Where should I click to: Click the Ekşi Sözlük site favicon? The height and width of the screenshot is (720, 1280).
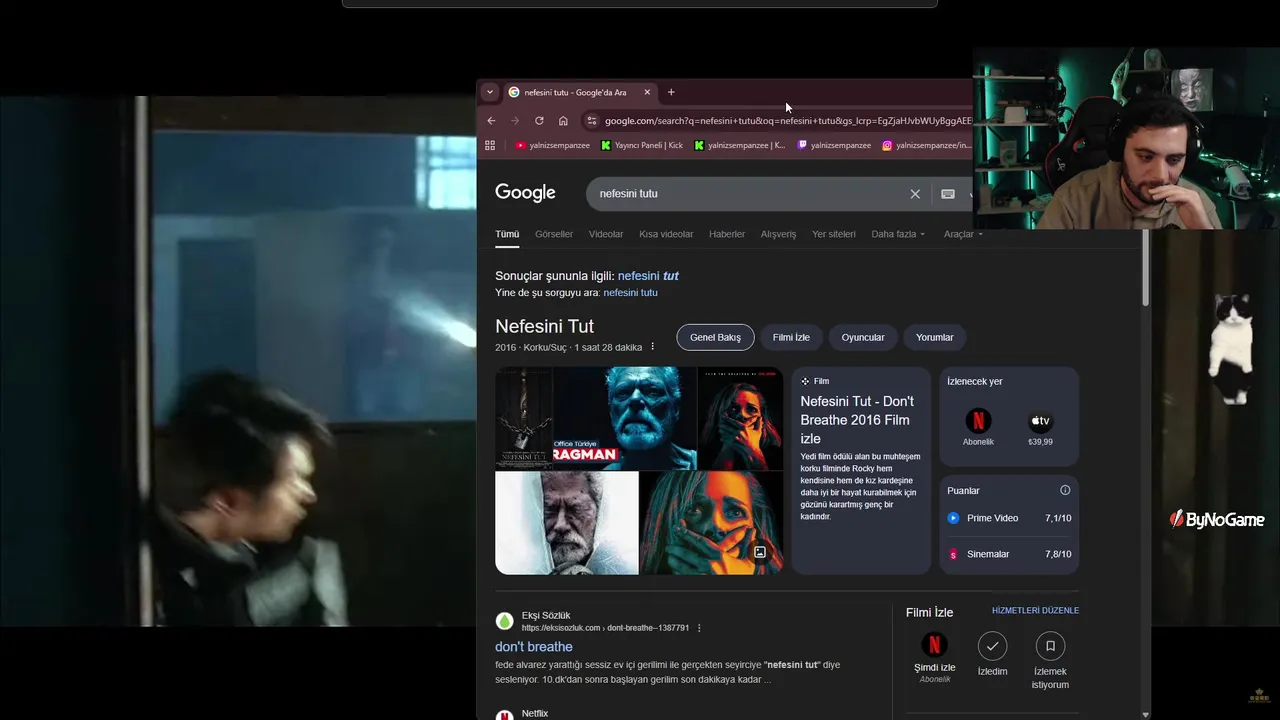[505, 621]
